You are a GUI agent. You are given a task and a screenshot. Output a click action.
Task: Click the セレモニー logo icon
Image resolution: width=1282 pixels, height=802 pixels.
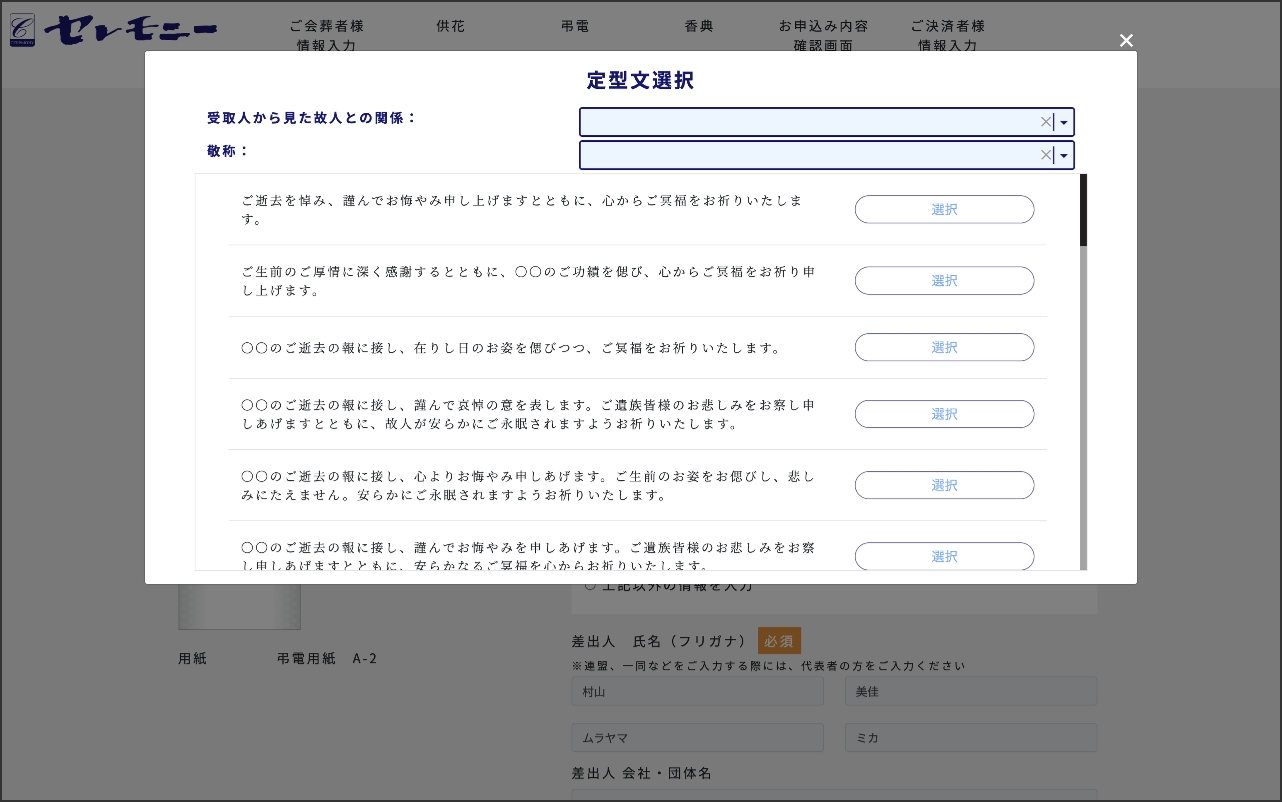click(x=22, y=30)
